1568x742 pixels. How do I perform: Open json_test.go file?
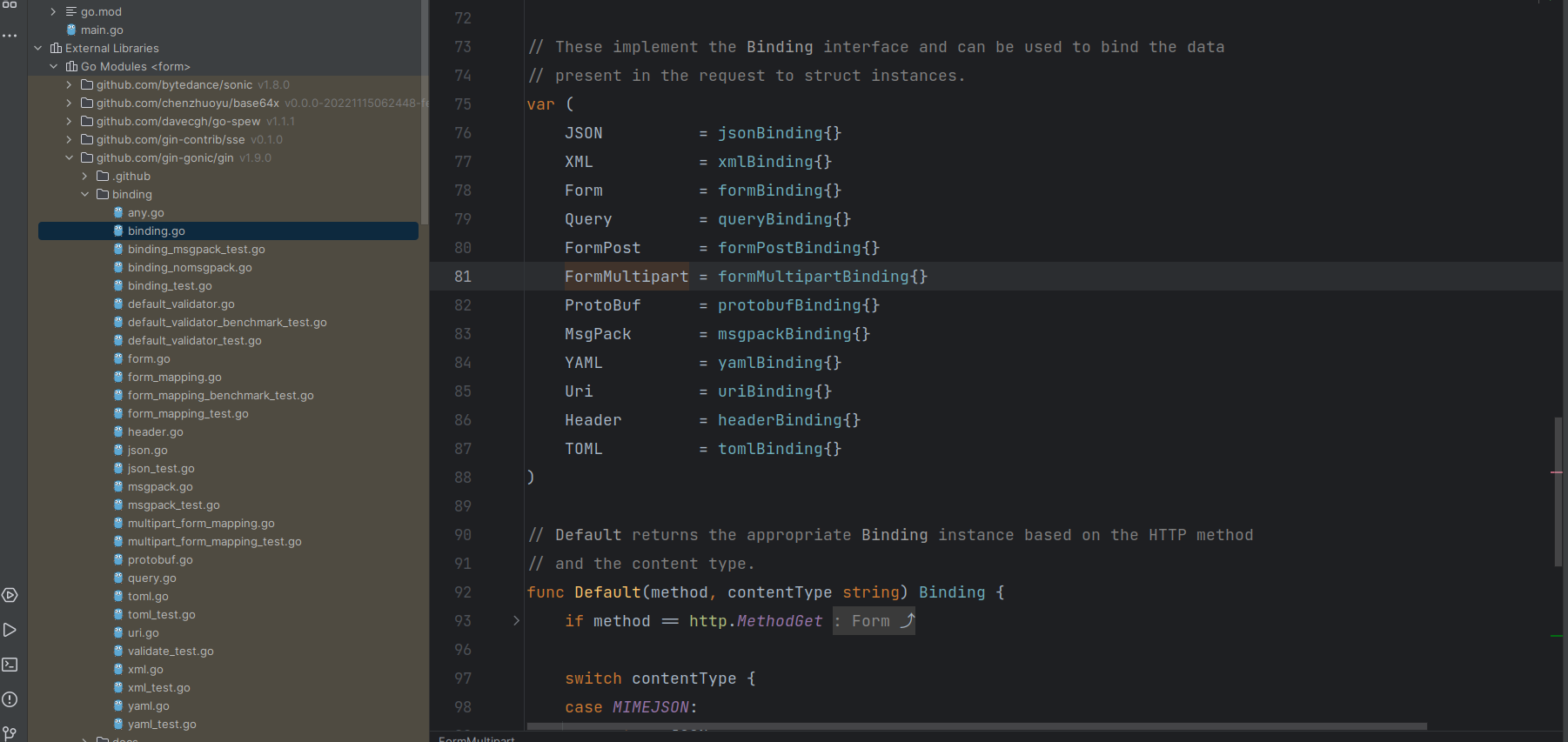[x=161, y=468]
